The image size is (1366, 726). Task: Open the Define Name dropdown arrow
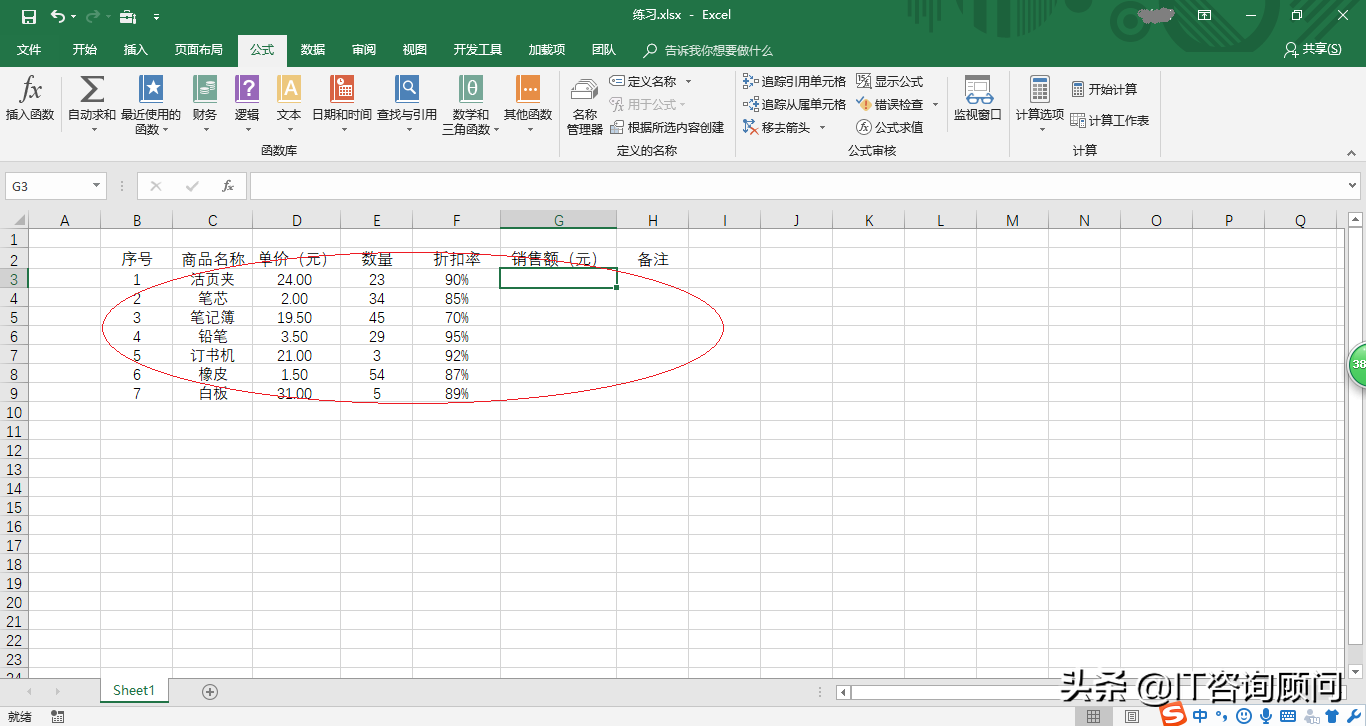[x=688, y=81]
